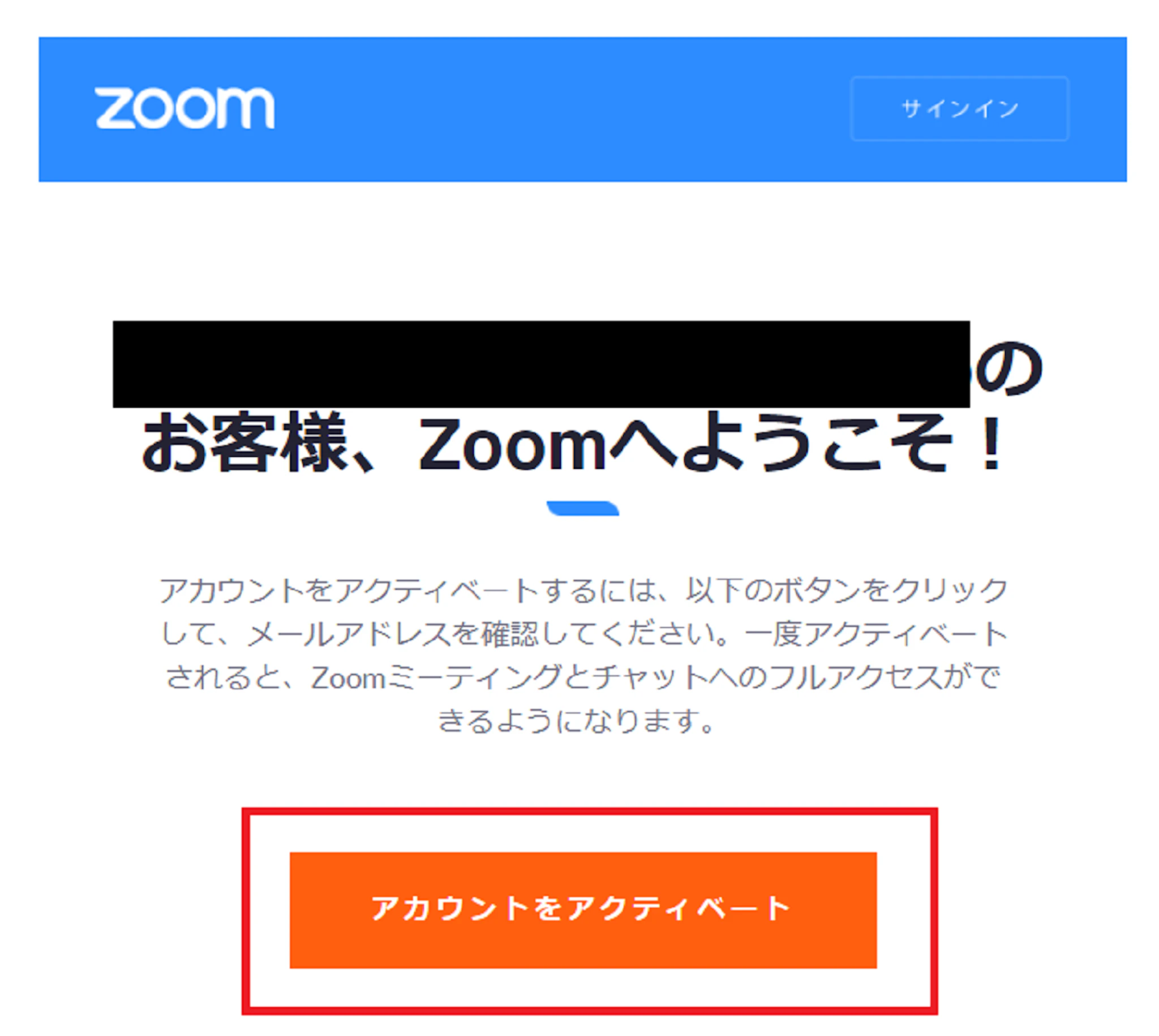
Task: Select the blacked-out redacted name bar
Action: (x=541, y=365)
